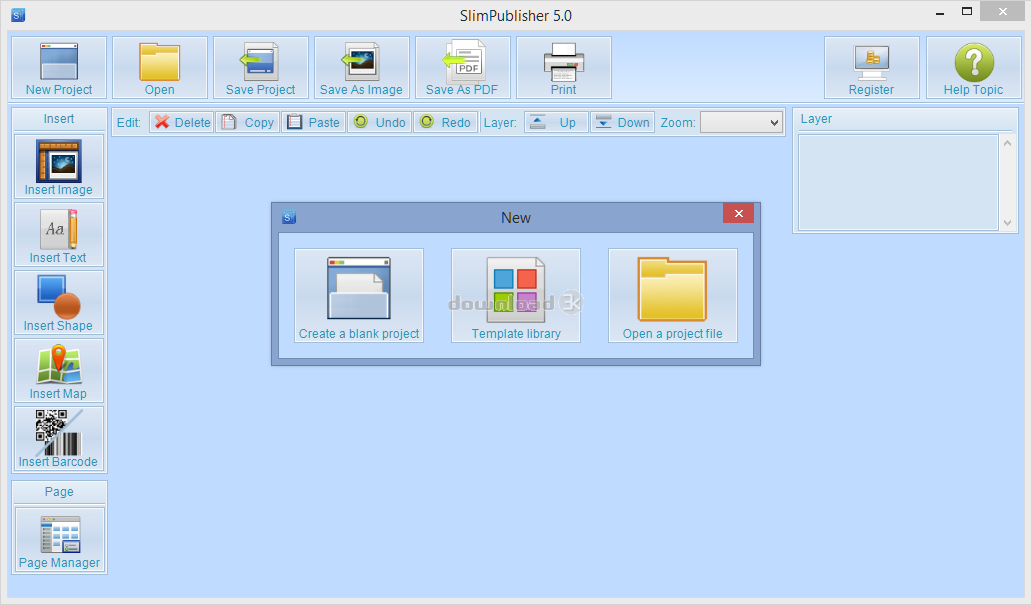This screenshot has height=605, width=1032.
Task: Move the layer Up
Action: 556,122
